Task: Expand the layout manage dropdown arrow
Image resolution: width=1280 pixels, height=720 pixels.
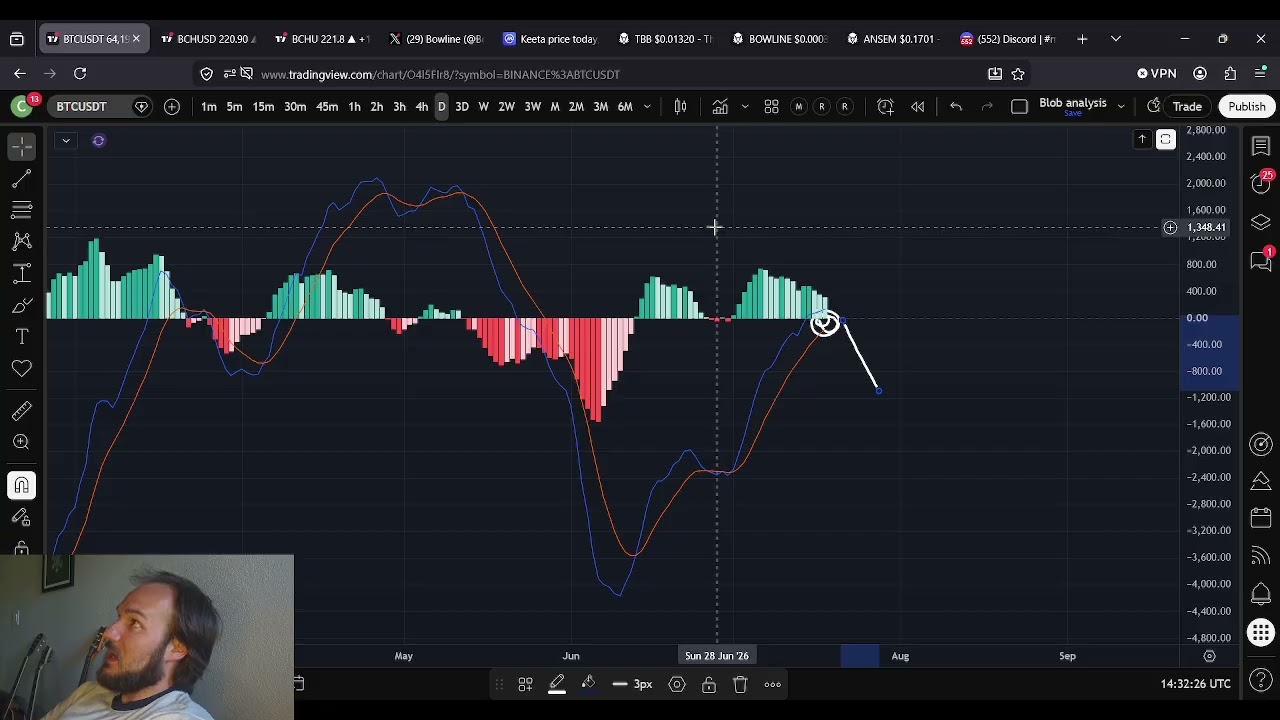Action: pyautogui.click(x=1121, y=107)
